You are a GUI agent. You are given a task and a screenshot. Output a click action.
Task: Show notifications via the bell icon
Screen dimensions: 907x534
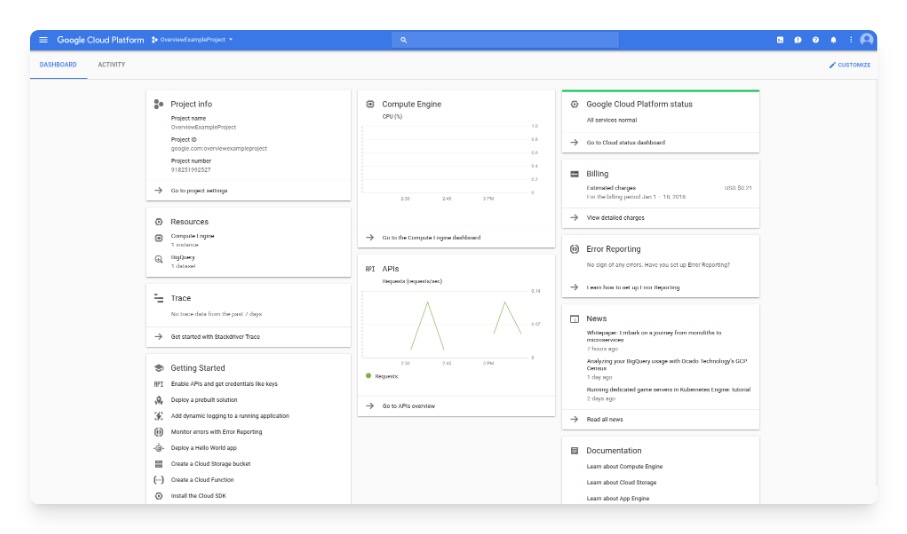(834, 40)
